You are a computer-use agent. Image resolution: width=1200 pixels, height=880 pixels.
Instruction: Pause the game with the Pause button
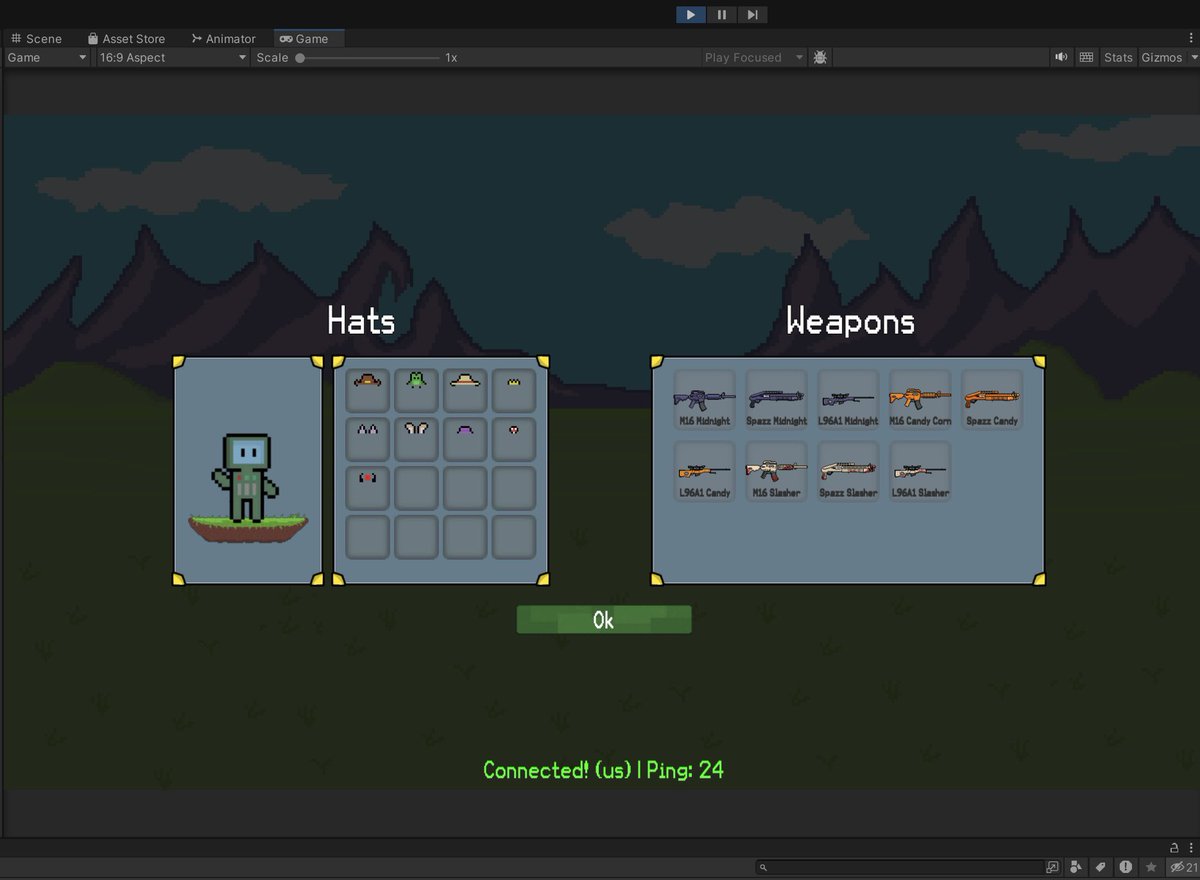[x=721, y=14]
